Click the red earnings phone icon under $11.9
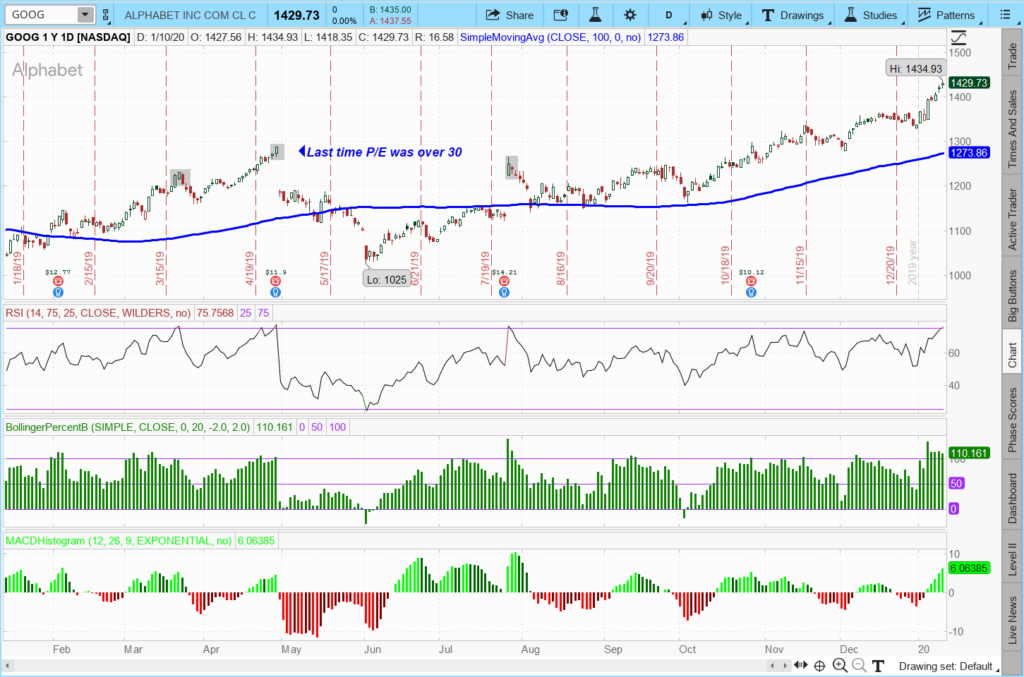1024x677 pixels. 276,281
